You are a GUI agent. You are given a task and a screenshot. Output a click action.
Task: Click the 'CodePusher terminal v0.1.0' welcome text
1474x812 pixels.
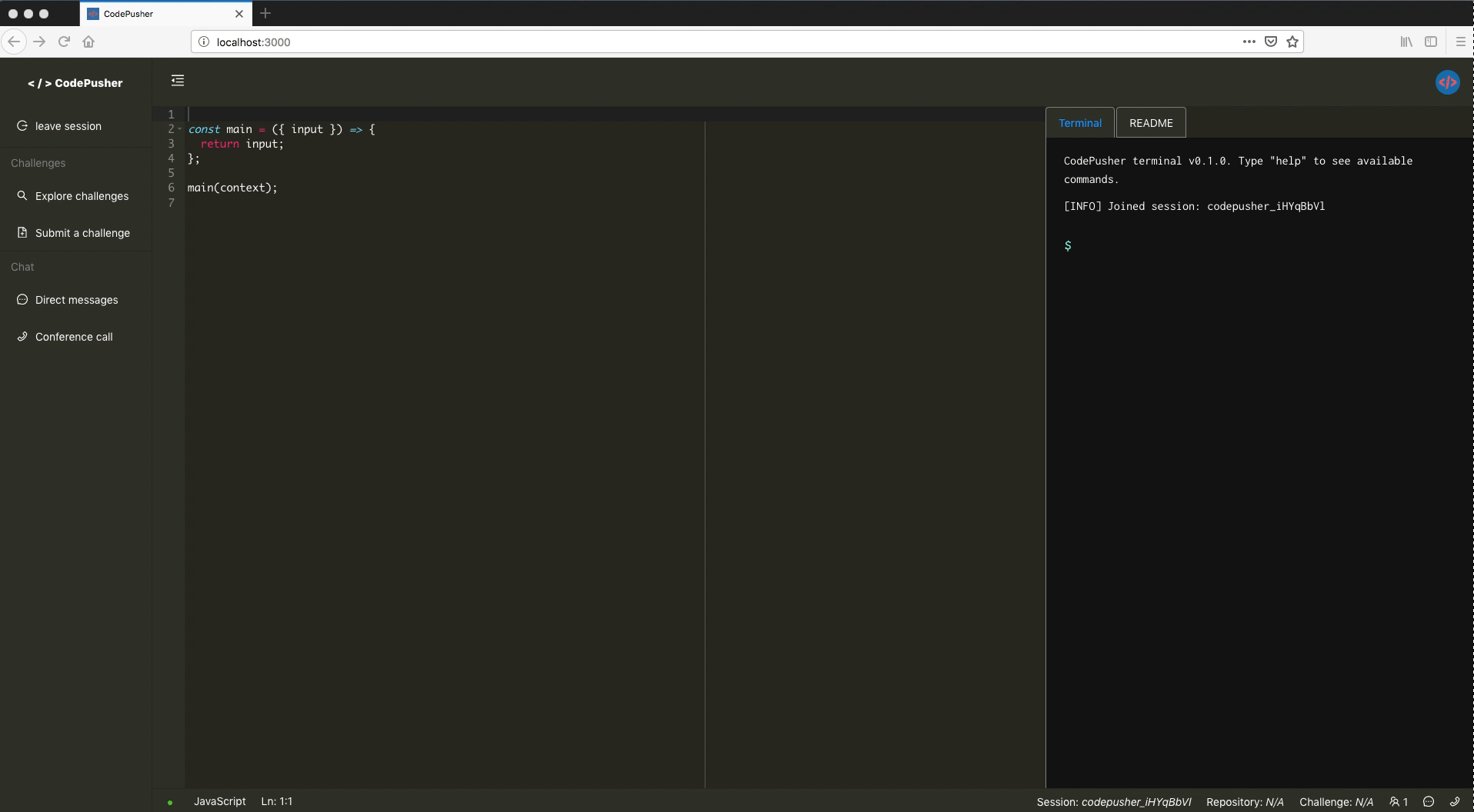(1238, 170)
